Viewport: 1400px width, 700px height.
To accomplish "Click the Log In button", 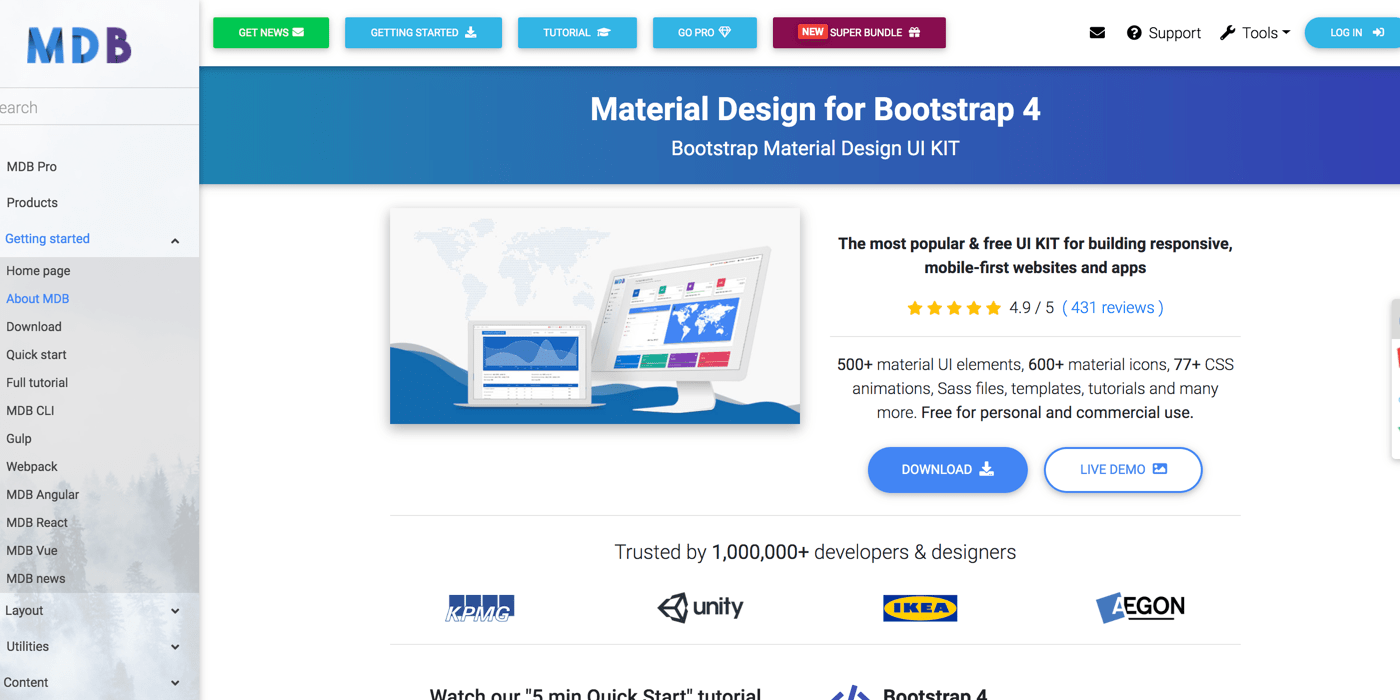I will 1353,33.
